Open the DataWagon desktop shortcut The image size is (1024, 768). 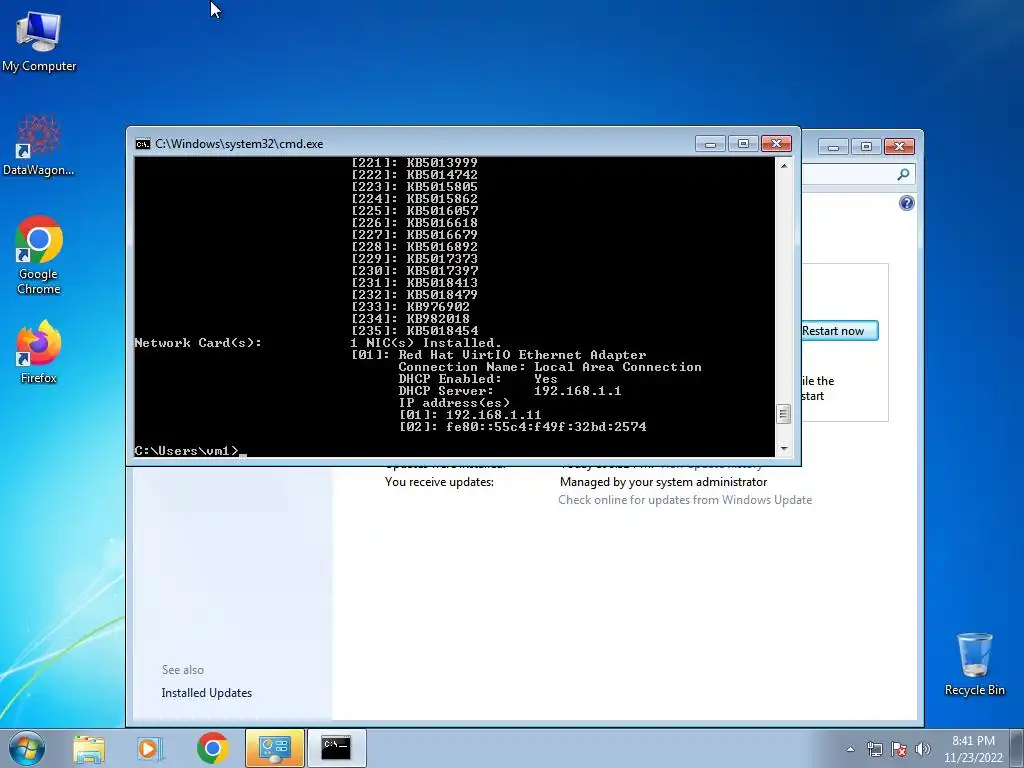tap(39, 146)
